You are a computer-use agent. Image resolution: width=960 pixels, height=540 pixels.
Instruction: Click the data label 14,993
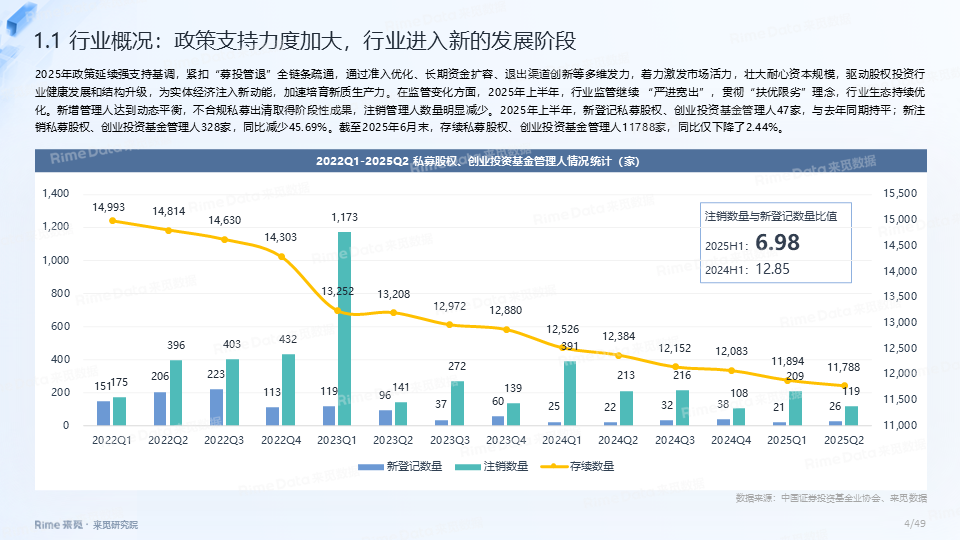[108, 208]
